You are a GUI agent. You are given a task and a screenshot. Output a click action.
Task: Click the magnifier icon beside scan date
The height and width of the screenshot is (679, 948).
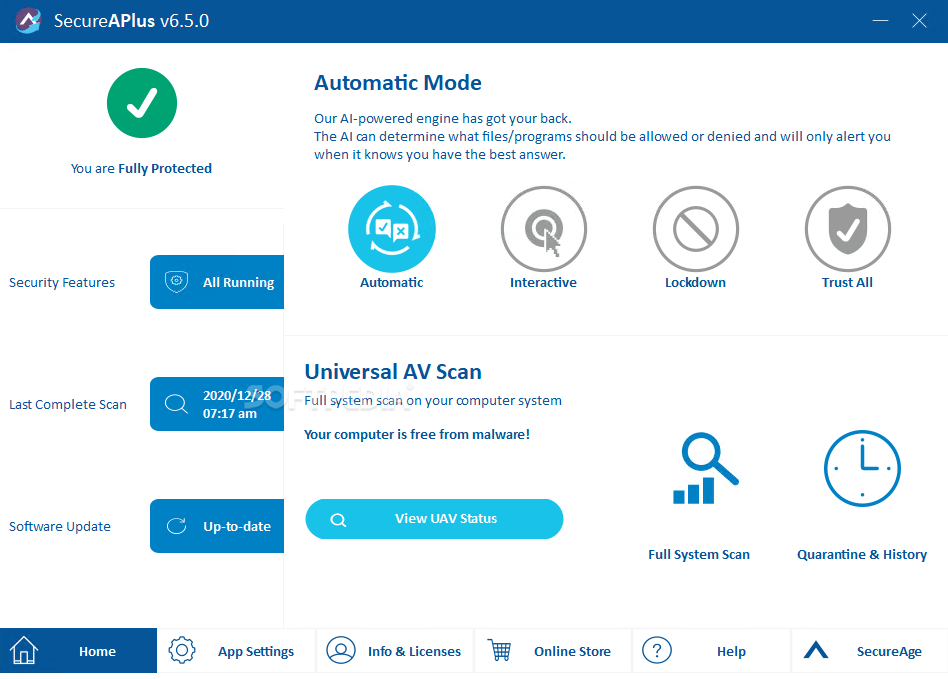(177, 403)
